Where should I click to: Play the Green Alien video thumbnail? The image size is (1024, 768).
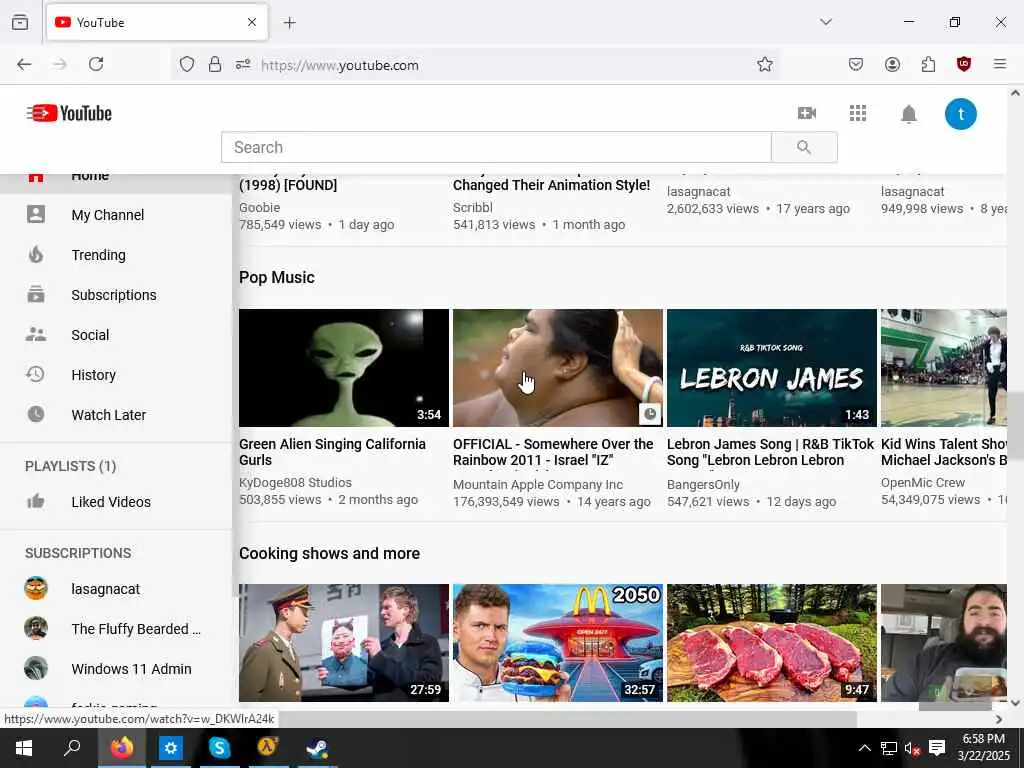point(344,368)
